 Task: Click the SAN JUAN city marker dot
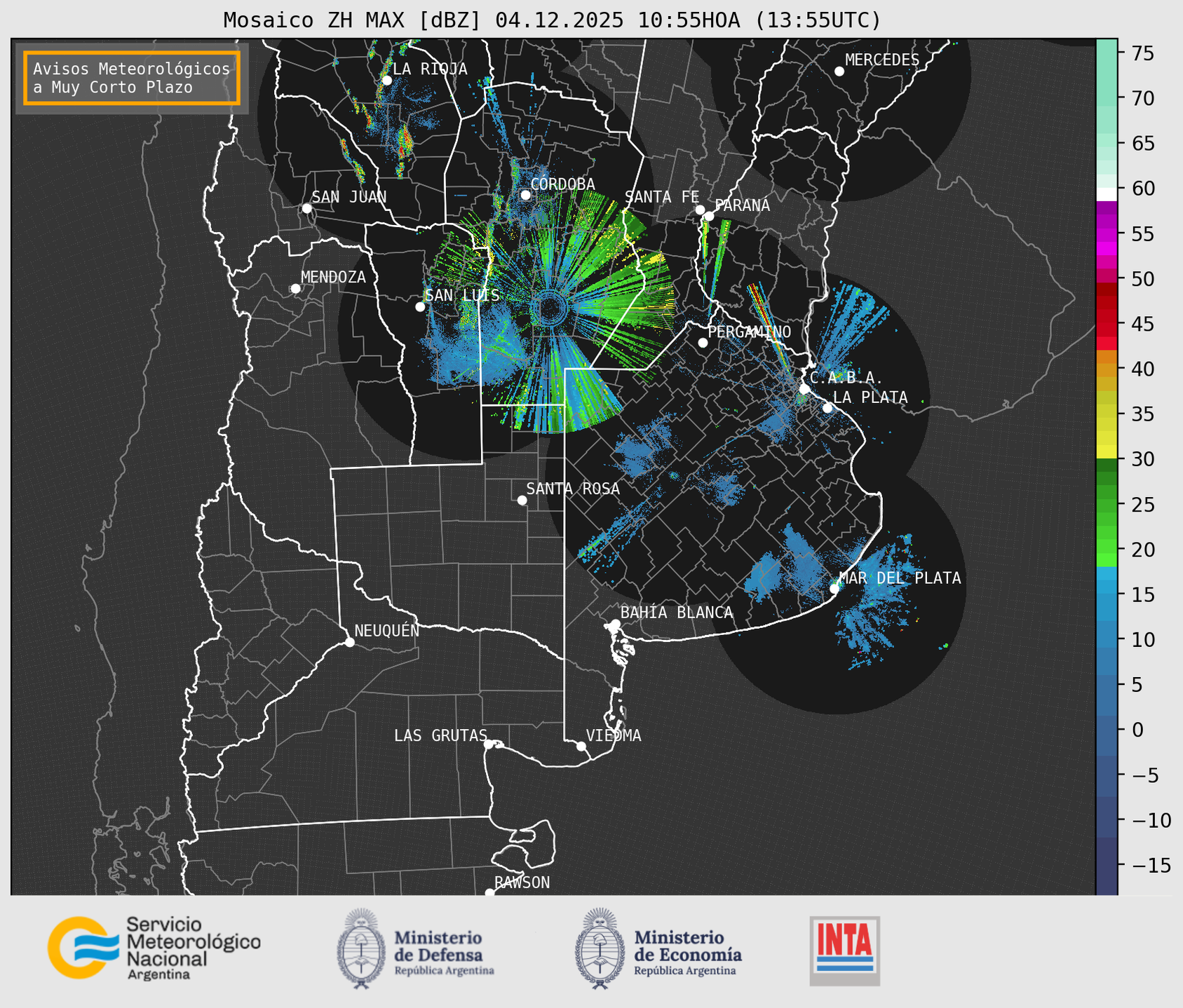click(306, 208)
